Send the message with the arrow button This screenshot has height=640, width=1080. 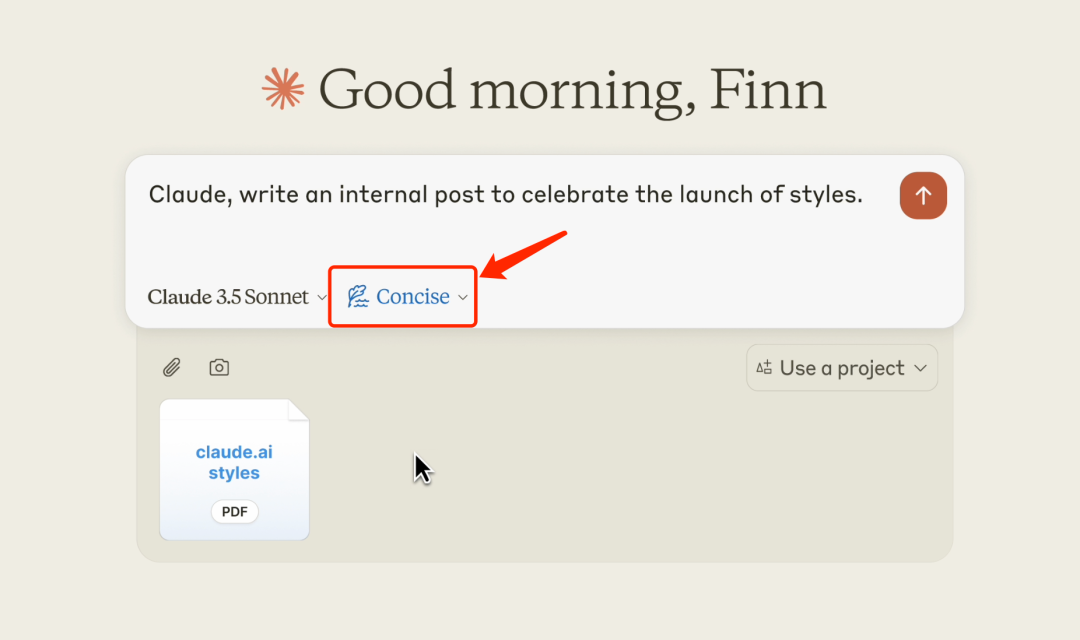pos(923,196)
